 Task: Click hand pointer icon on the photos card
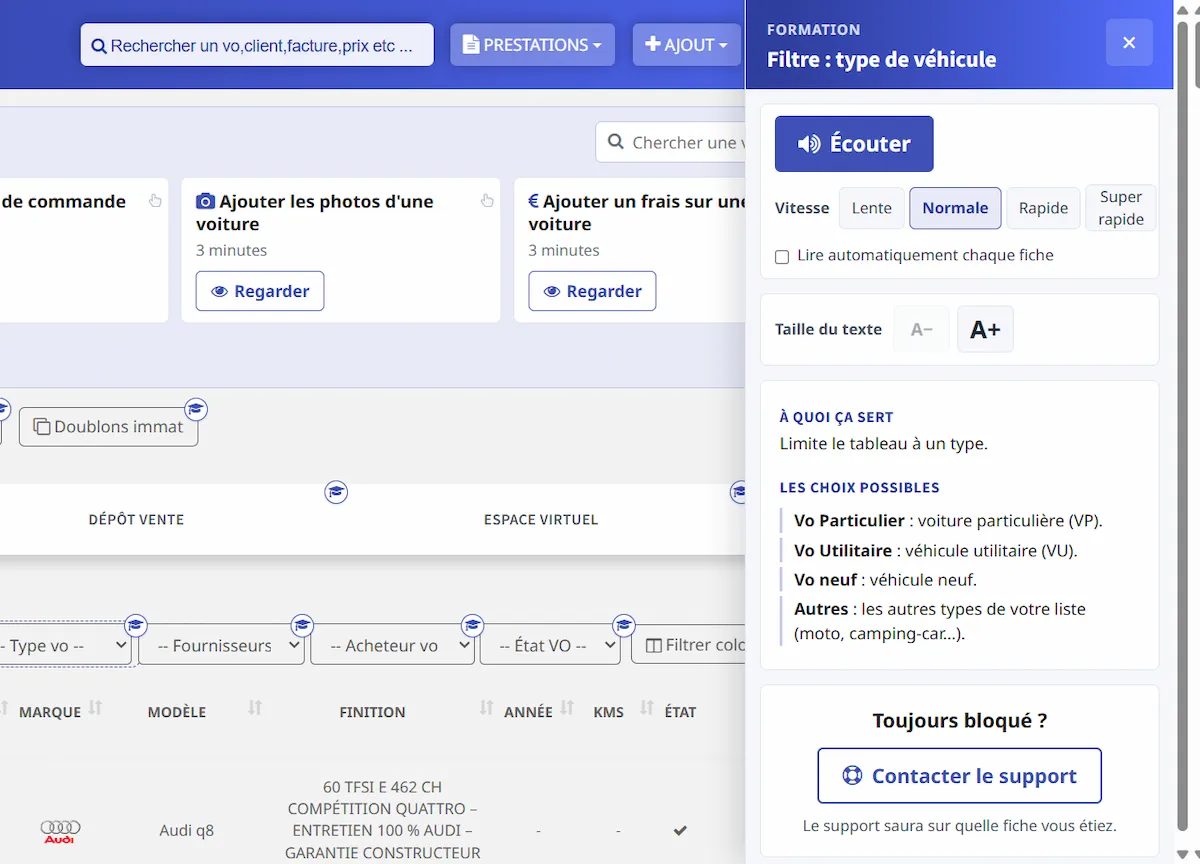(x=487, y=200)
